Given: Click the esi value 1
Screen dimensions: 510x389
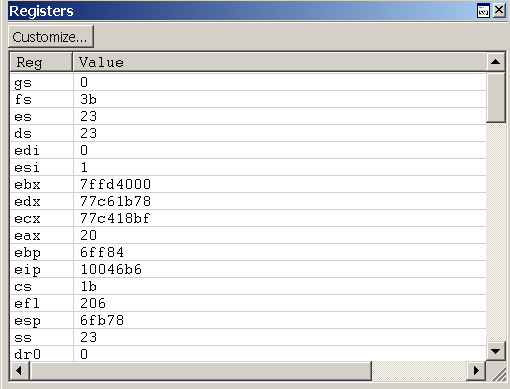Looking at the screenshot, I should pos(84,167).
